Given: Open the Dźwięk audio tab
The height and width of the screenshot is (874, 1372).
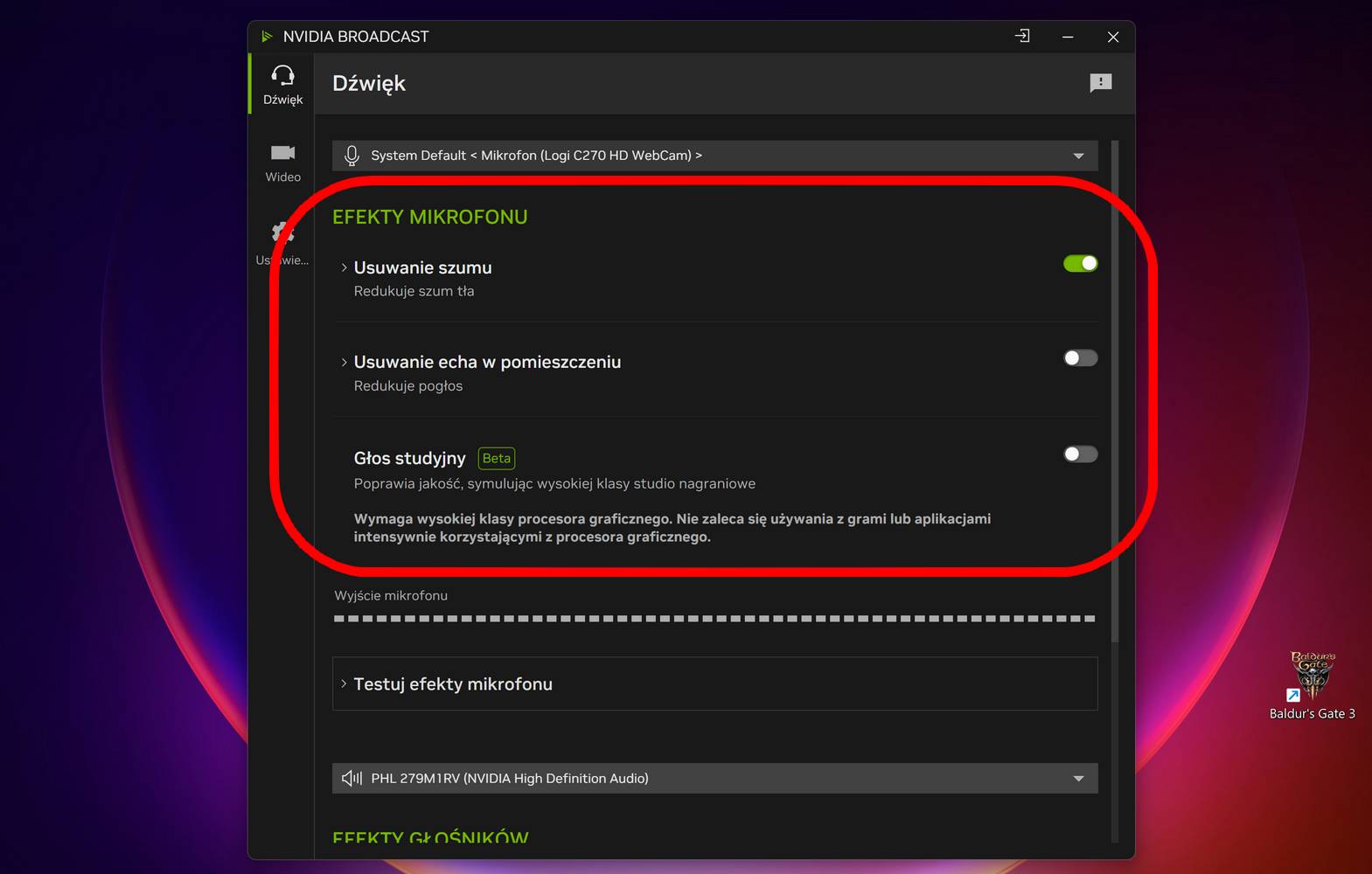Looking at the screenshot, I should pos(282,84).
